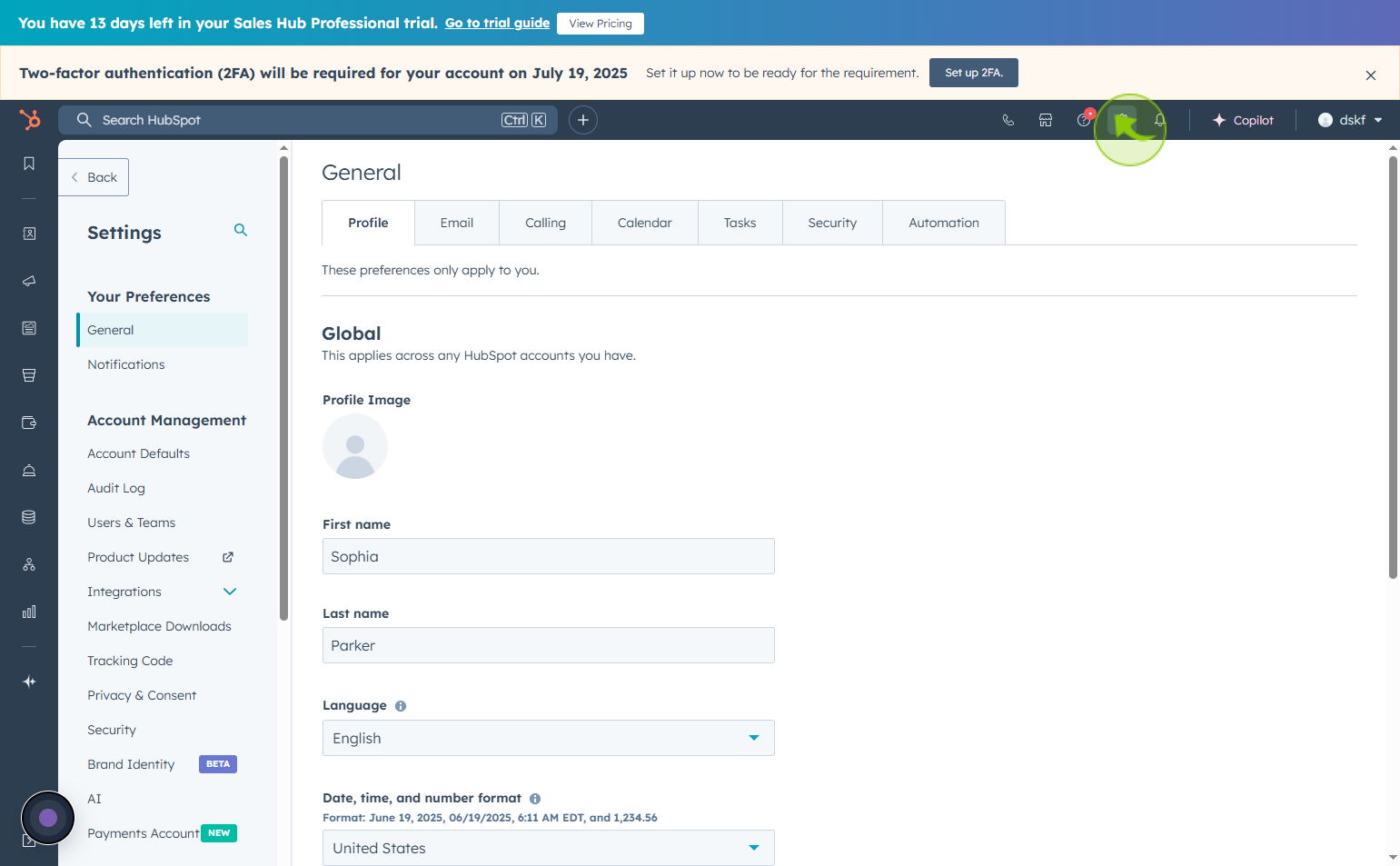The image size is (1400, 866).
Task: Open the help icon with red badge
Action: tap(1084, 119)
